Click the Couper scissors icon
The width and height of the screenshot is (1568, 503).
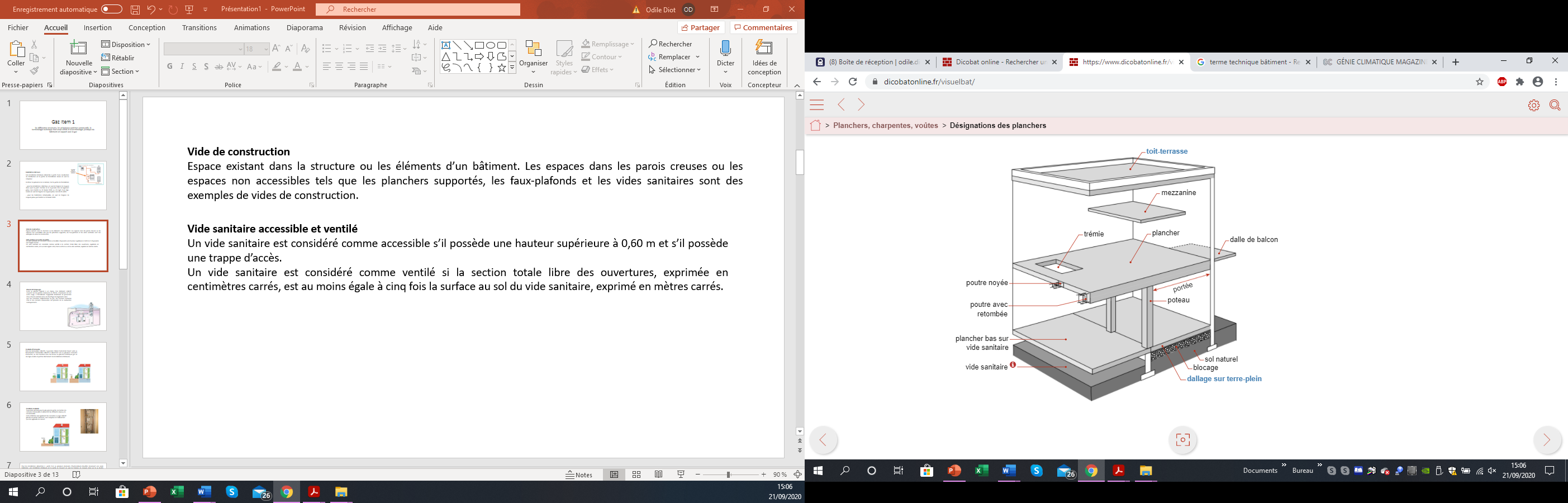(x=34, y=45)
